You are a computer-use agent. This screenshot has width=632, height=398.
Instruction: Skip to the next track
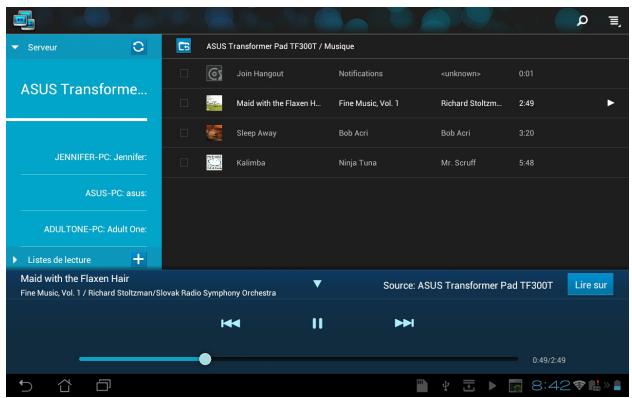(x=404, y=323)
